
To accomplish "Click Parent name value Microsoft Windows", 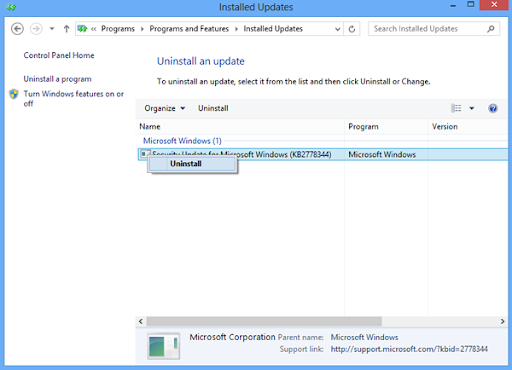I will pos(364,337).
